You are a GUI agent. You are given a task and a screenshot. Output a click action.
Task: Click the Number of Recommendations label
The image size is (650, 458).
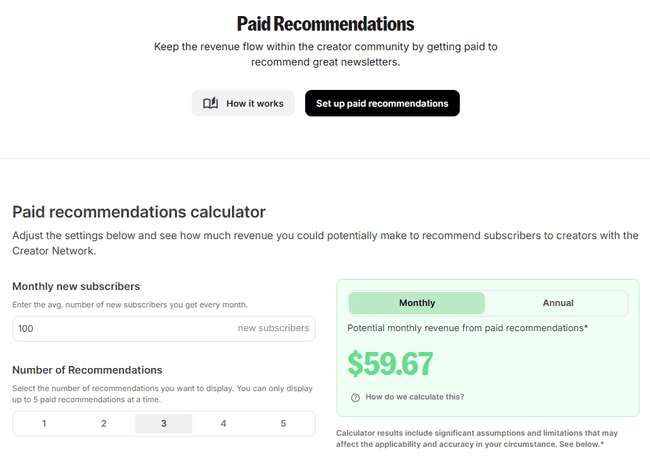(87, 370)
